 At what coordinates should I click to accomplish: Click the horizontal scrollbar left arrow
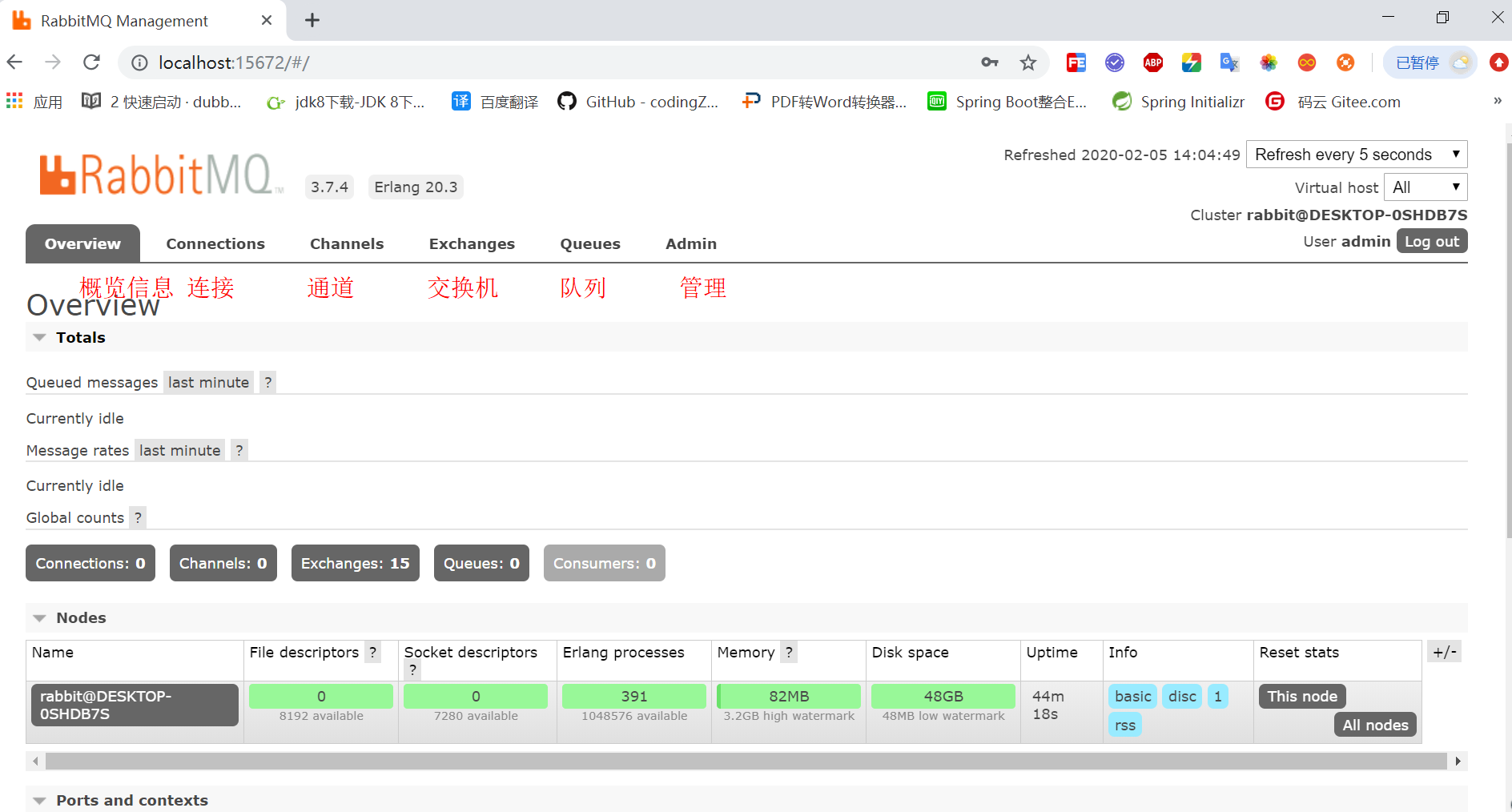click(x=35, y=761)
